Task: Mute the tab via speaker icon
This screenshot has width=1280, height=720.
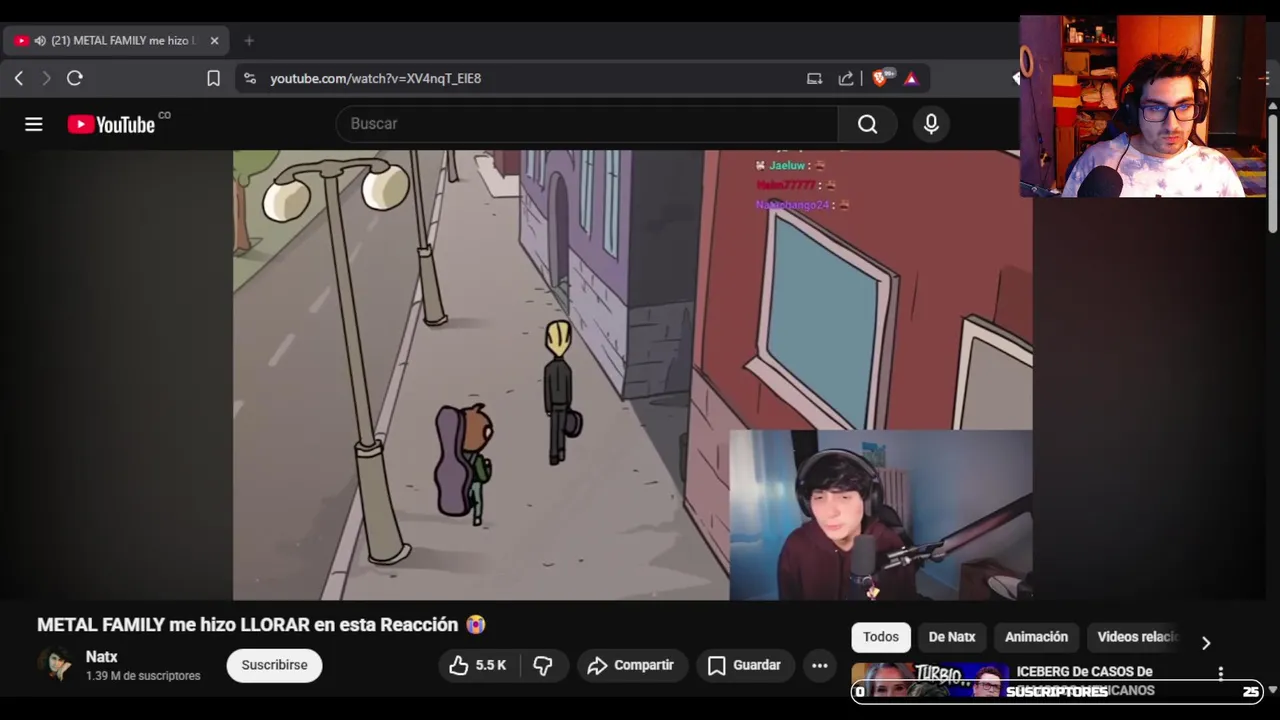Action: (40, 41)
